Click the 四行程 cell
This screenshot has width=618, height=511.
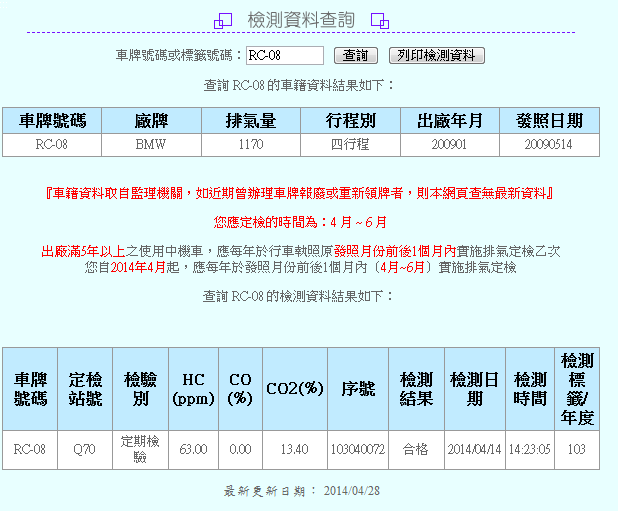(x=350, y=145)
